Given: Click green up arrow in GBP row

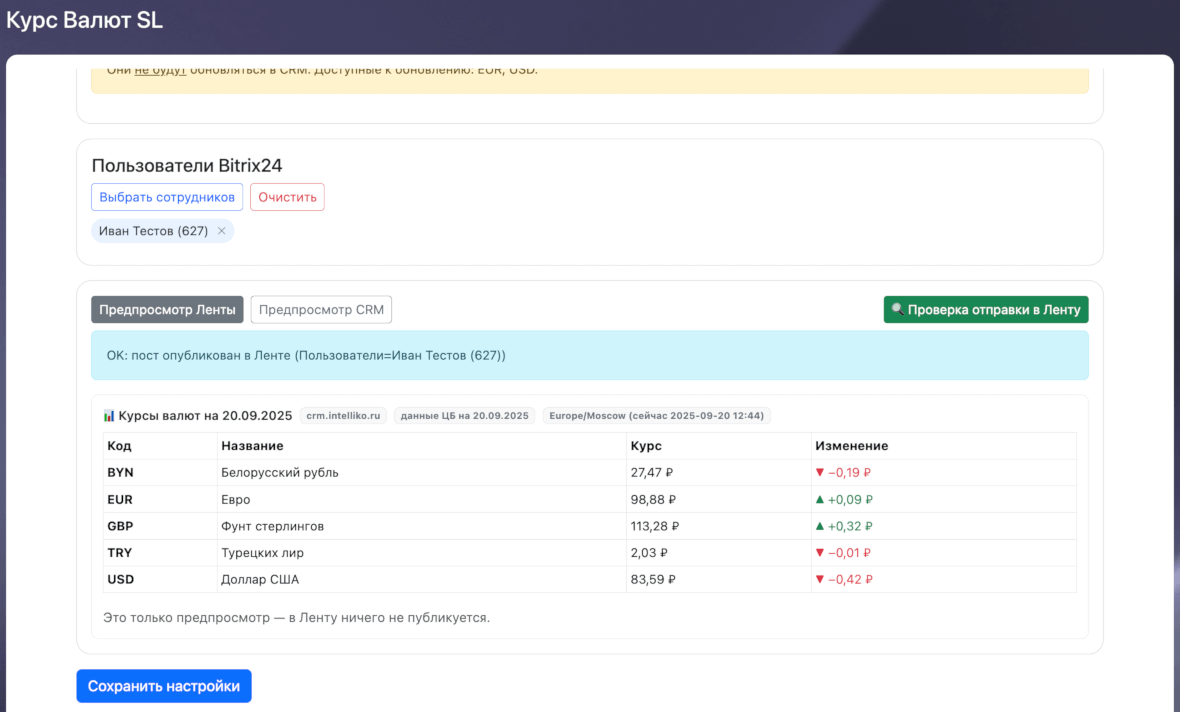Looking at the screenshot, I should pos(820,526).
